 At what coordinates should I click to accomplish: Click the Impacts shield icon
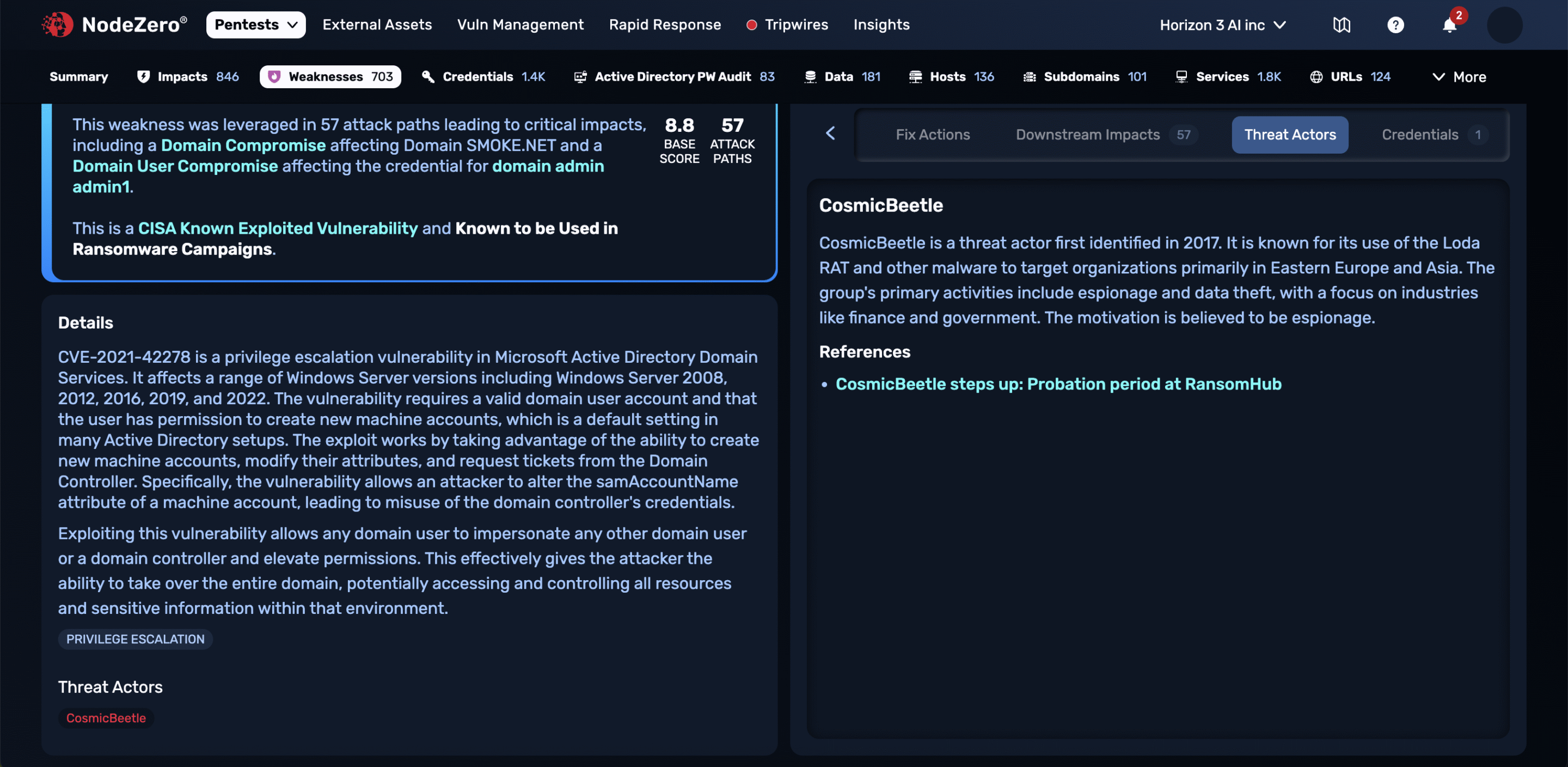click(x=143, y=77)
